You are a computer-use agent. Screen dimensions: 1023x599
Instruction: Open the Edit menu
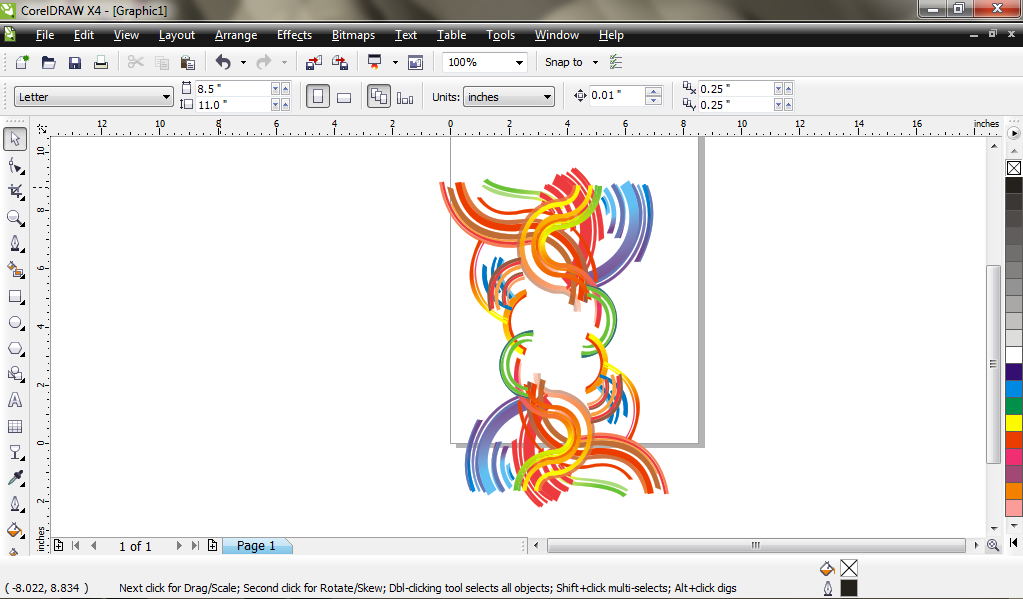pyautogui.click(x=84, y=35)
